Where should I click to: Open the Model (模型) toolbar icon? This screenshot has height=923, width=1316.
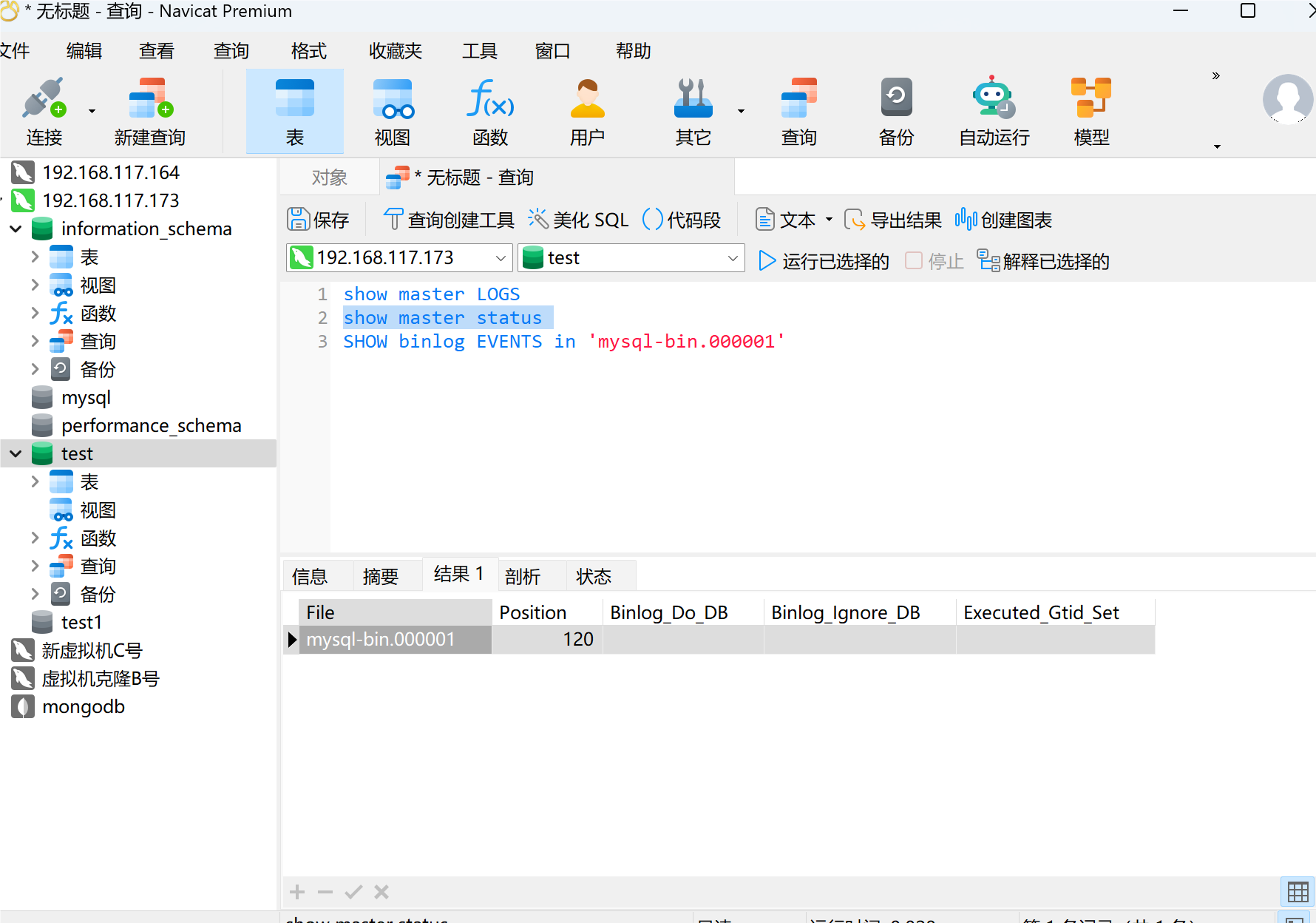coord(1091,111)
